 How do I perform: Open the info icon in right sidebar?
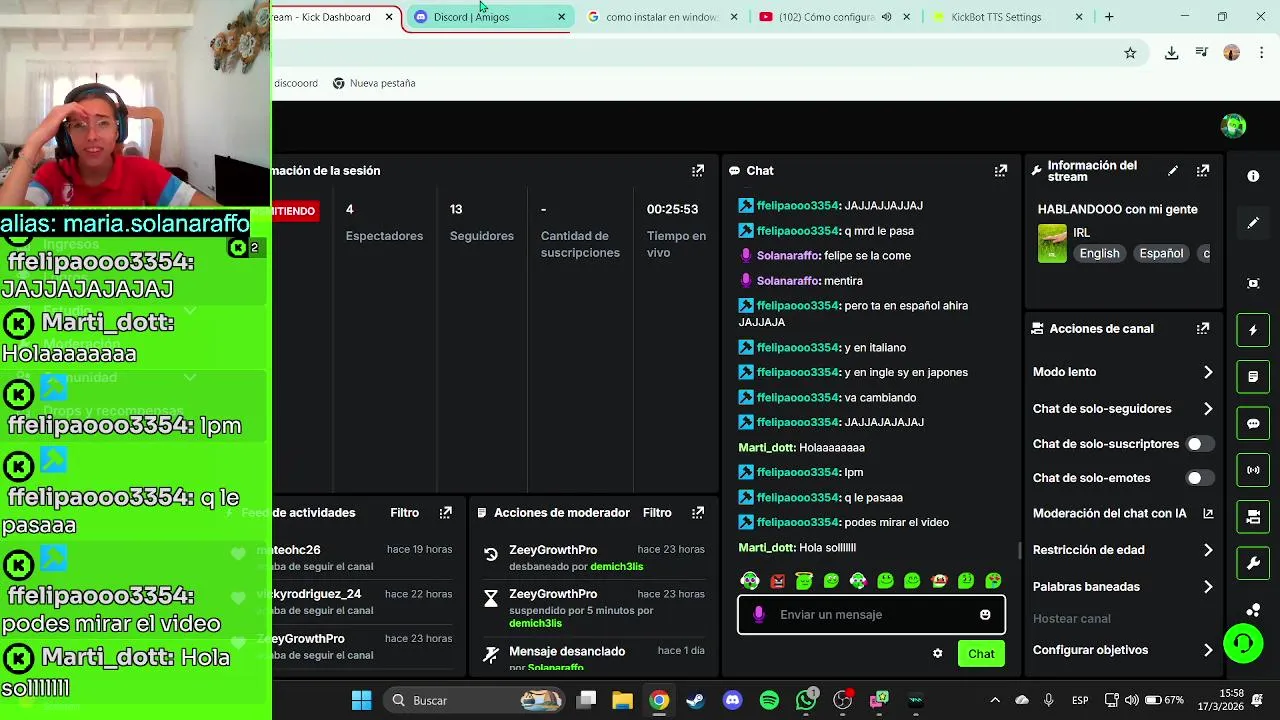(x=1253, y=176)
